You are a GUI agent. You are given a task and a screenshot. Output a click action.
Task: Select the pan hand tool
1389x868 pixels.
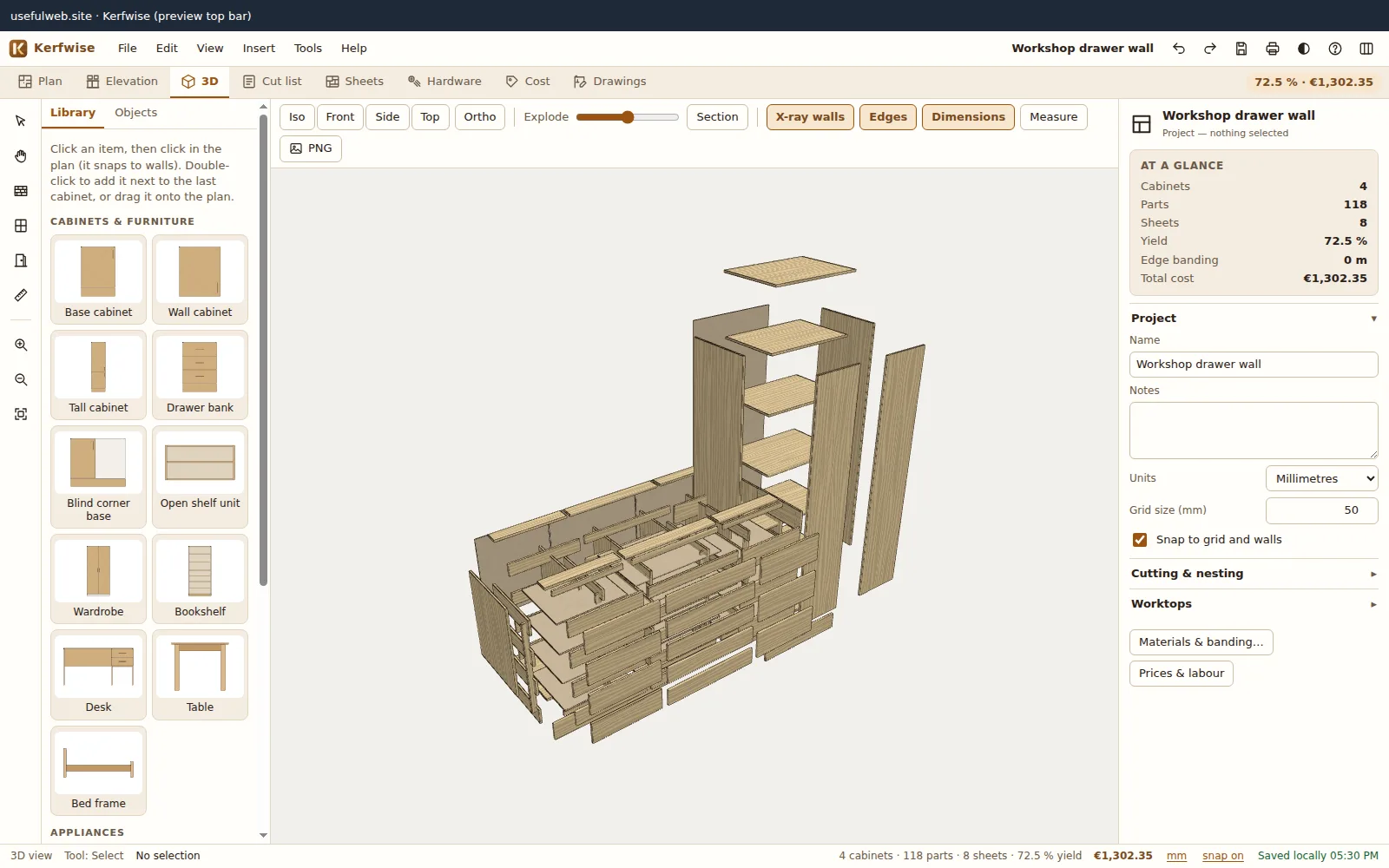pyautogui.click(x=21, y=156)
